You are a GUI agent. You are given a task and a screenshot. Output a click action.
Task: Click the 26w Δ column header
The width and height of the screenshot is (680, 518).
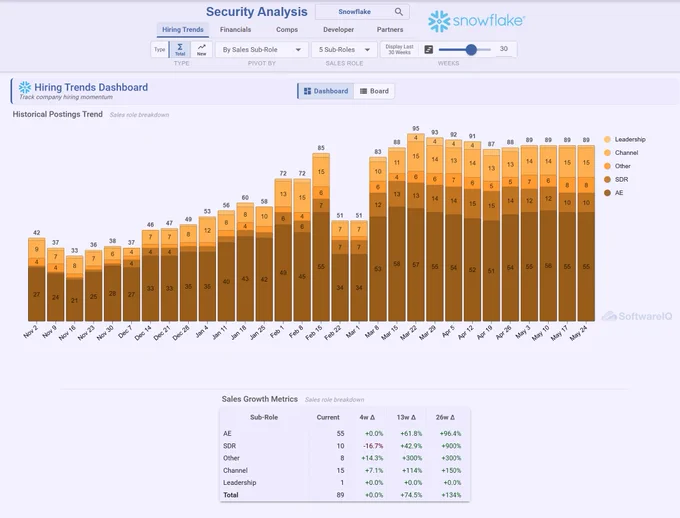[x=445, y=417]
